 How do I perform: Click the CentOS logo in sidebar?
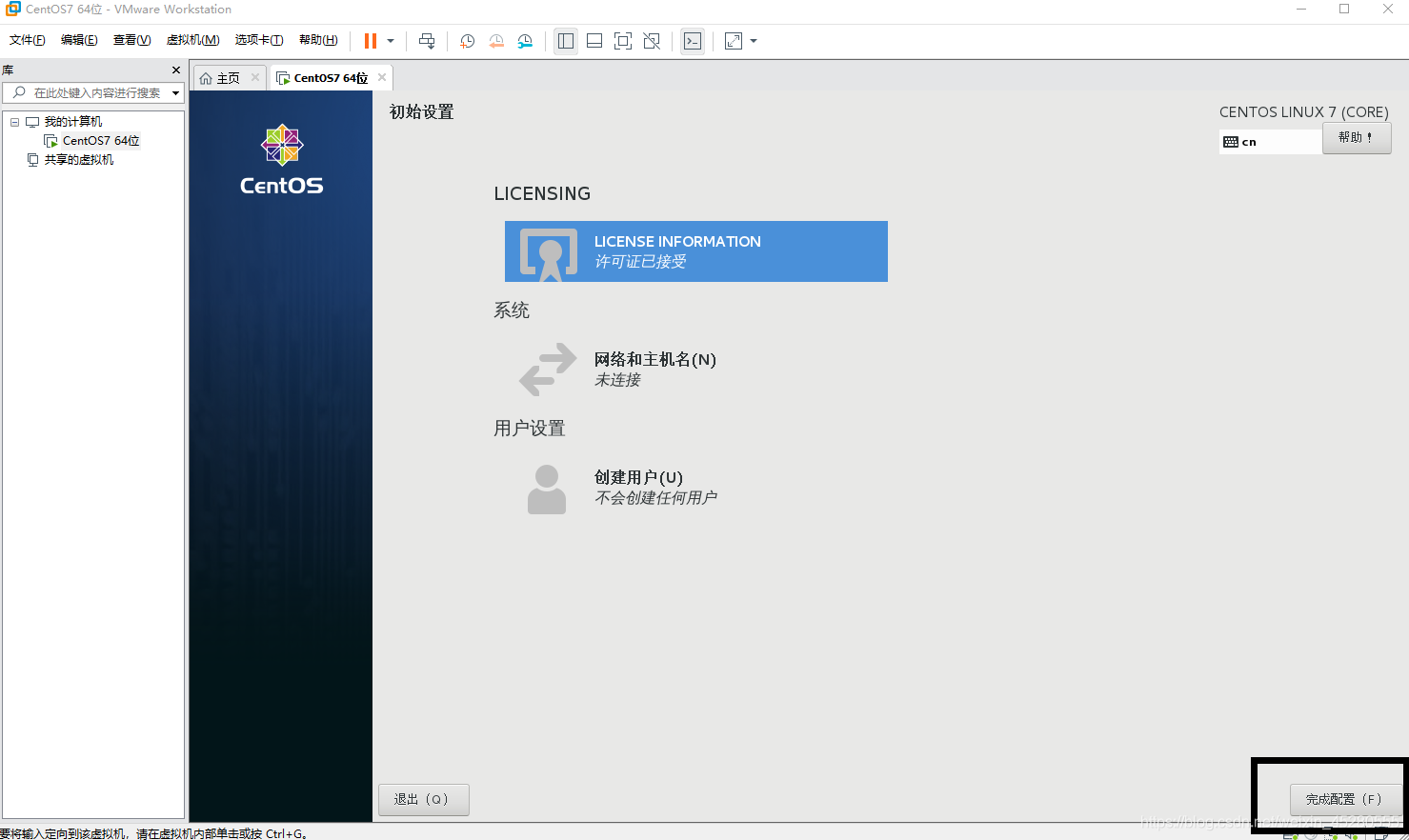[x=282, y=160]
